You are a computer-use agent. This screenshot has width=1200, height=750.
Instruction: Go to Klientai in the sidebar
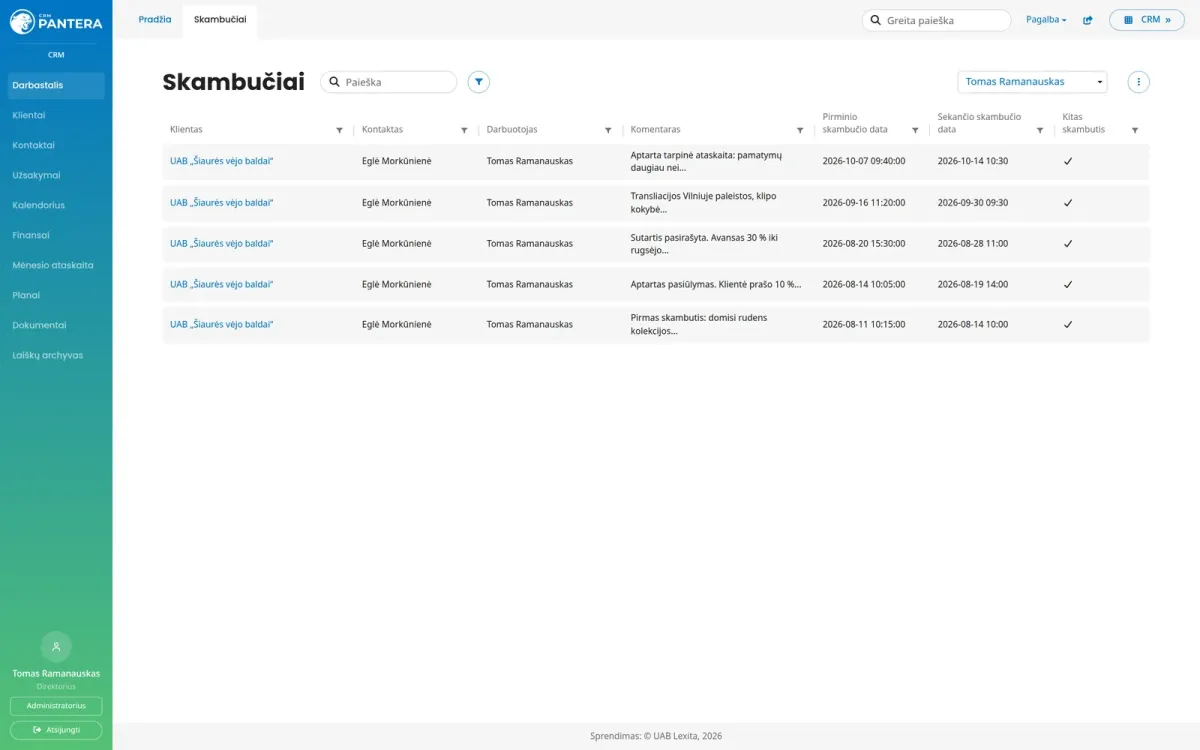[56, 115]
